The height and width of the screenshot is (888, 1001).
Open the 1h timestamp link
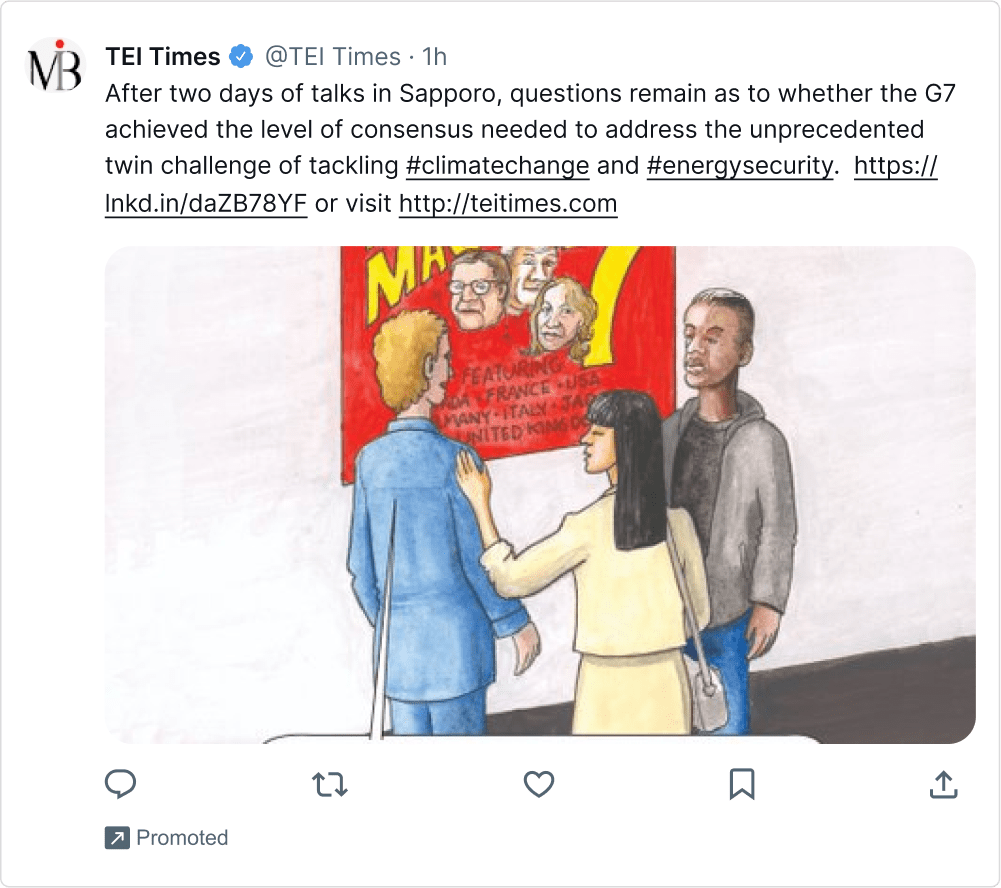pyautogui.click(x=435, y=57)
